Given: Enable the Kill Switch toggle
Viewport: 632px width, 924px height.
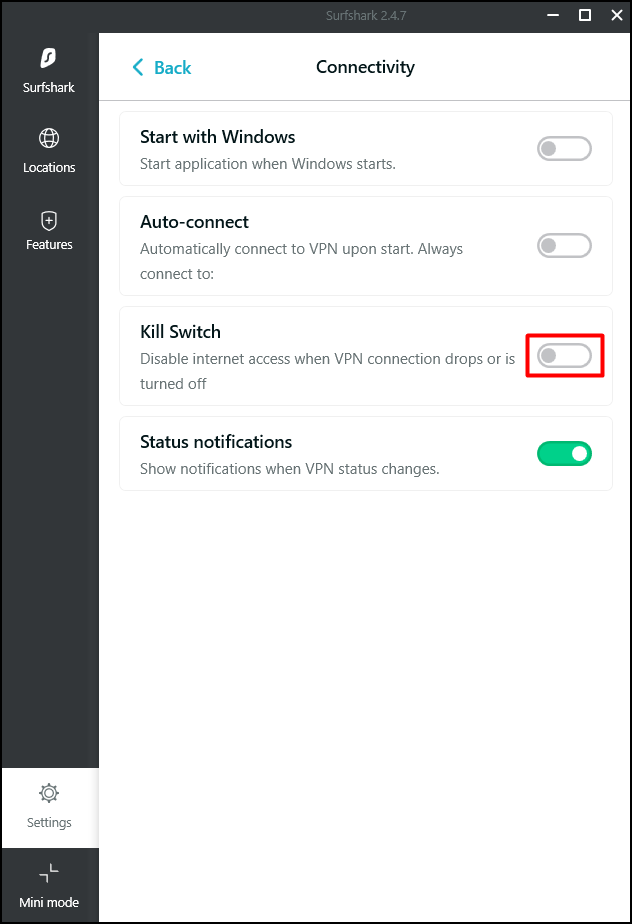Looking at the screenshot, I should [564, 355].
